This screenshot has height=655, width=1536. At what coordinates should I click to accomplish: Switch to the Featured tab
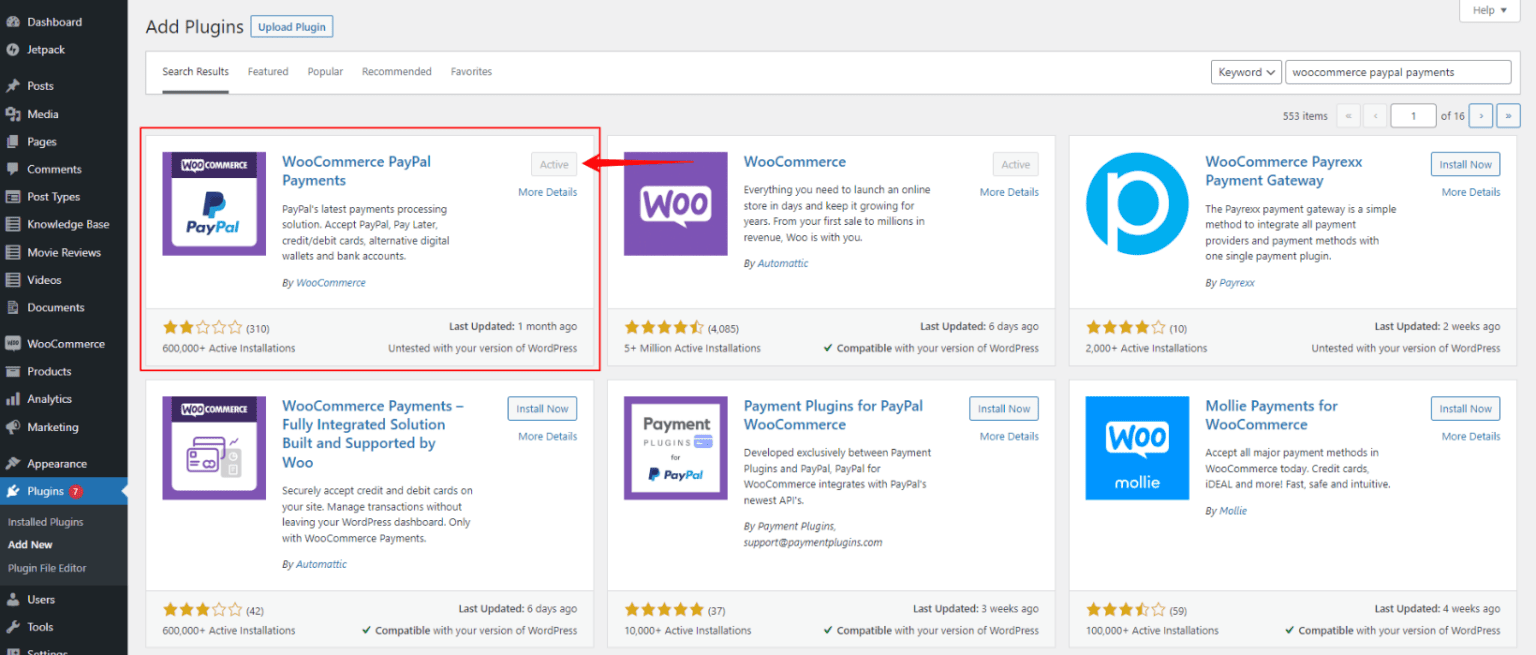tap(268, 71)
